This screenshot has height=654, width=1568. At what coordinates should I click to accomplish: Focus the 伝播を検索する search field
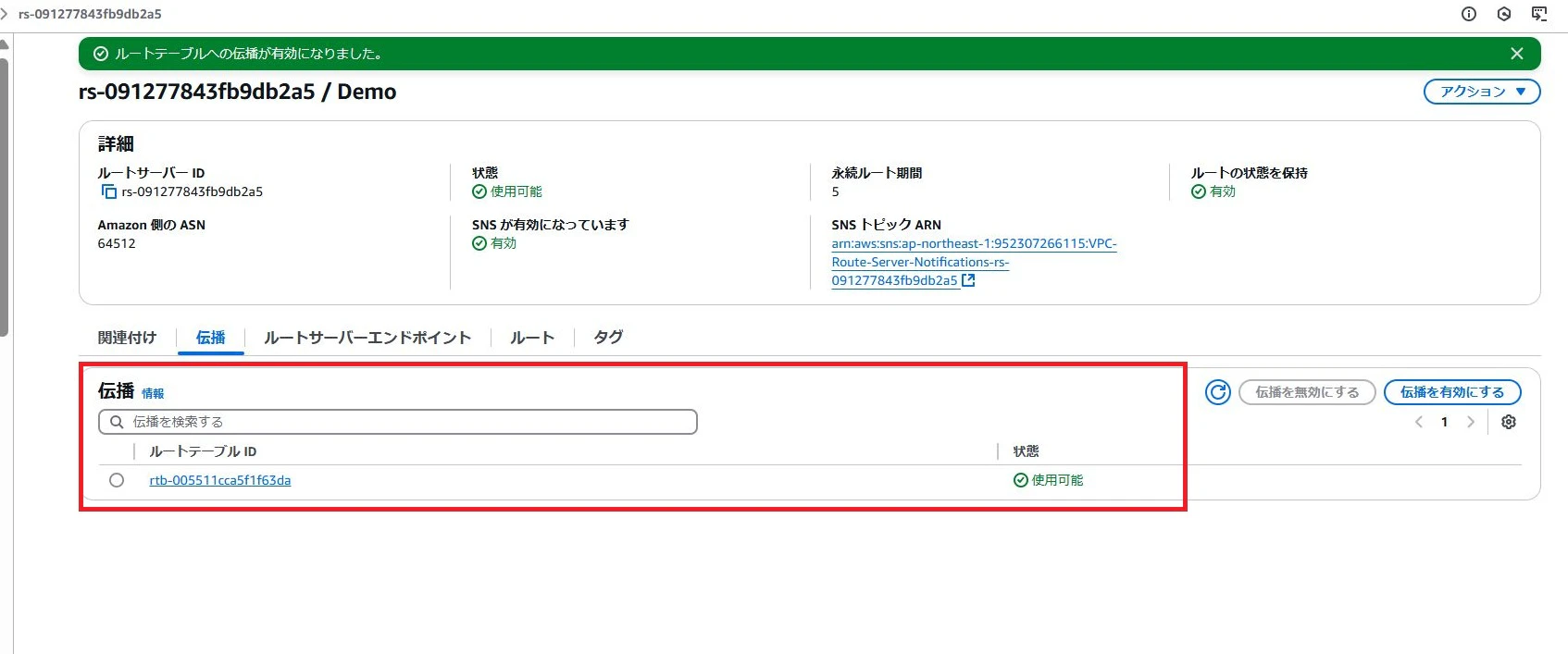point(398,422)
